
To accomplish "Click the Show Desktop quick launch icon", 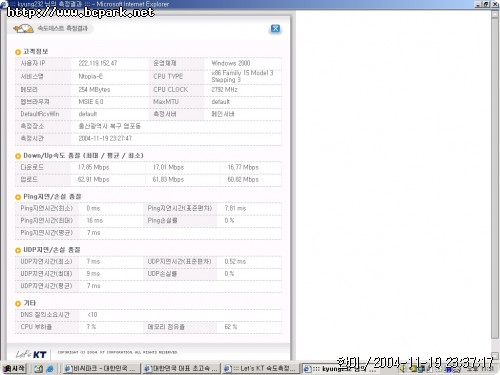I will [x=39, y=369].
